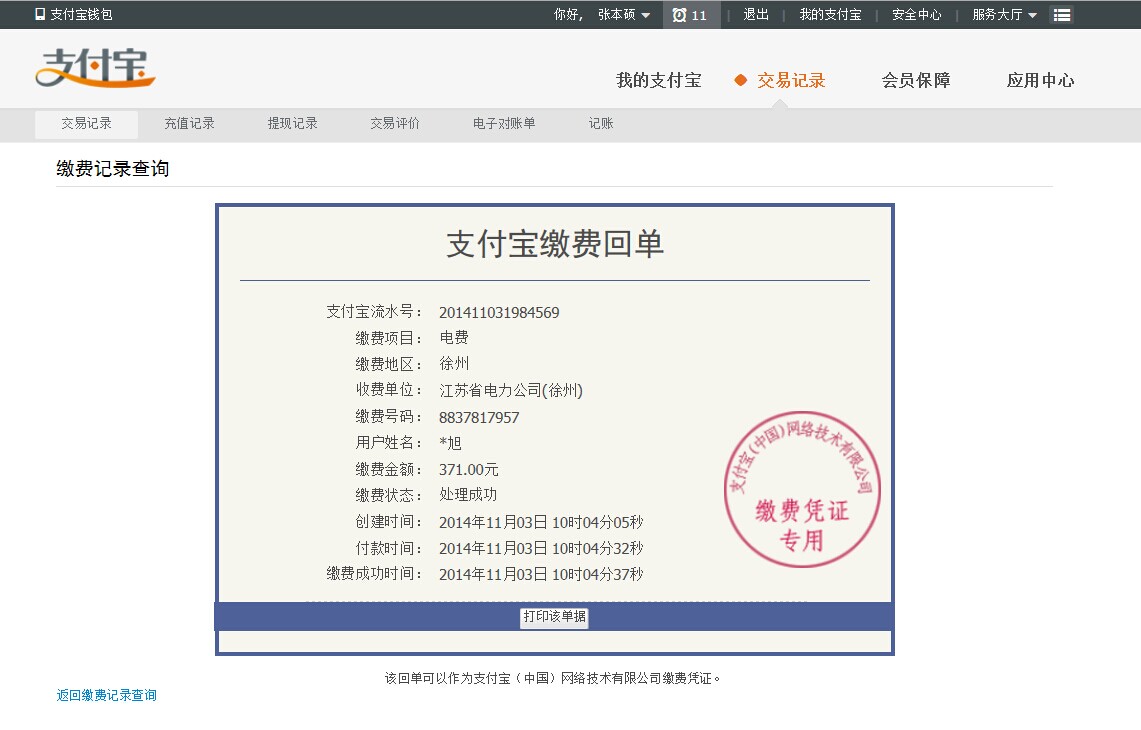This screenshot has height=730, width=1141.
Task: Click 退出 to log out
Action: [756, 15]
